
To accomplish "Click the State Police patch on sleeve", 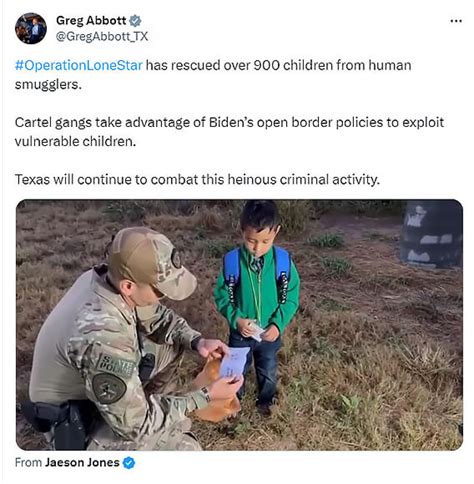I will [x=115, y=365].
